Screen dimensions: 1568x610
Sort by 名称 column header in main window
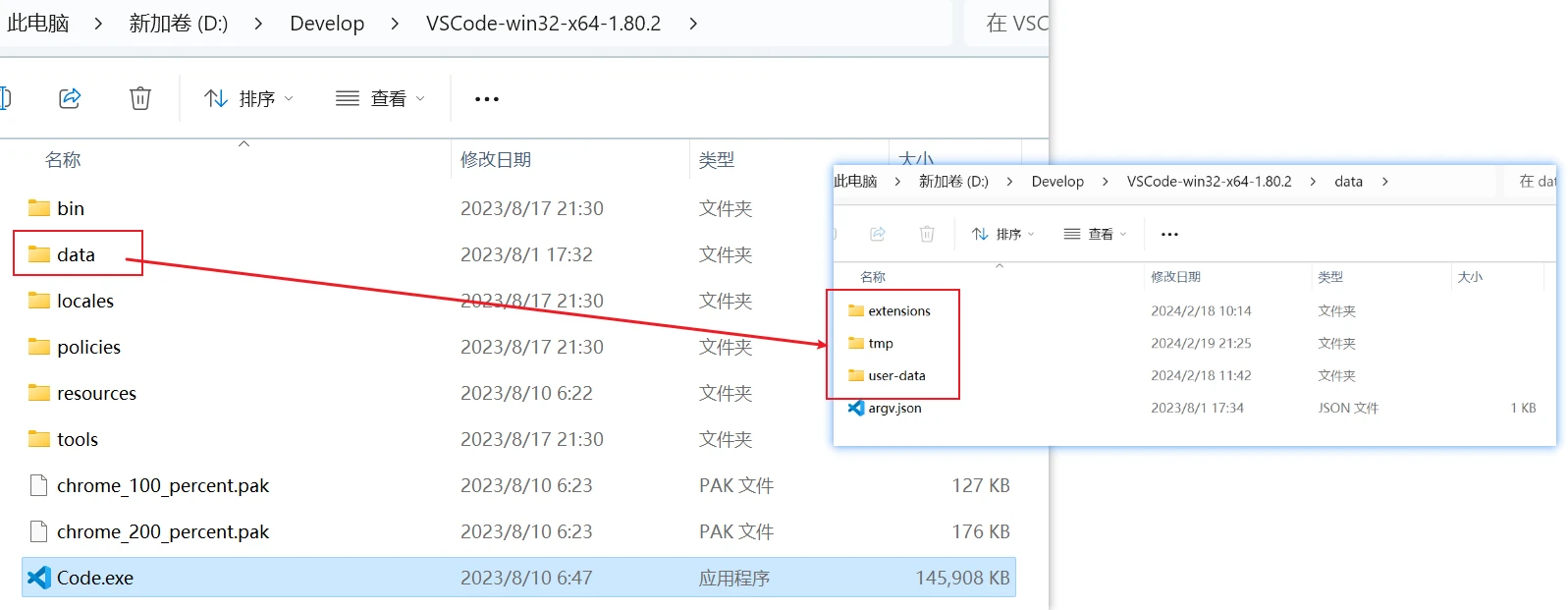pos(63,159)
